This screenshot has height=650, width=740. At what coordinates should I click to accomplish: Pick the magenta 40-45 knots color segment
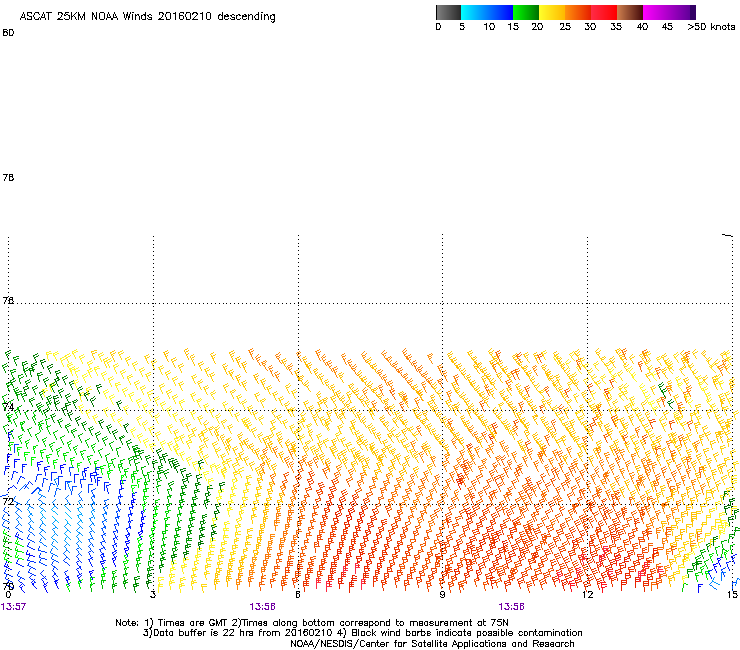coord(656,12)
